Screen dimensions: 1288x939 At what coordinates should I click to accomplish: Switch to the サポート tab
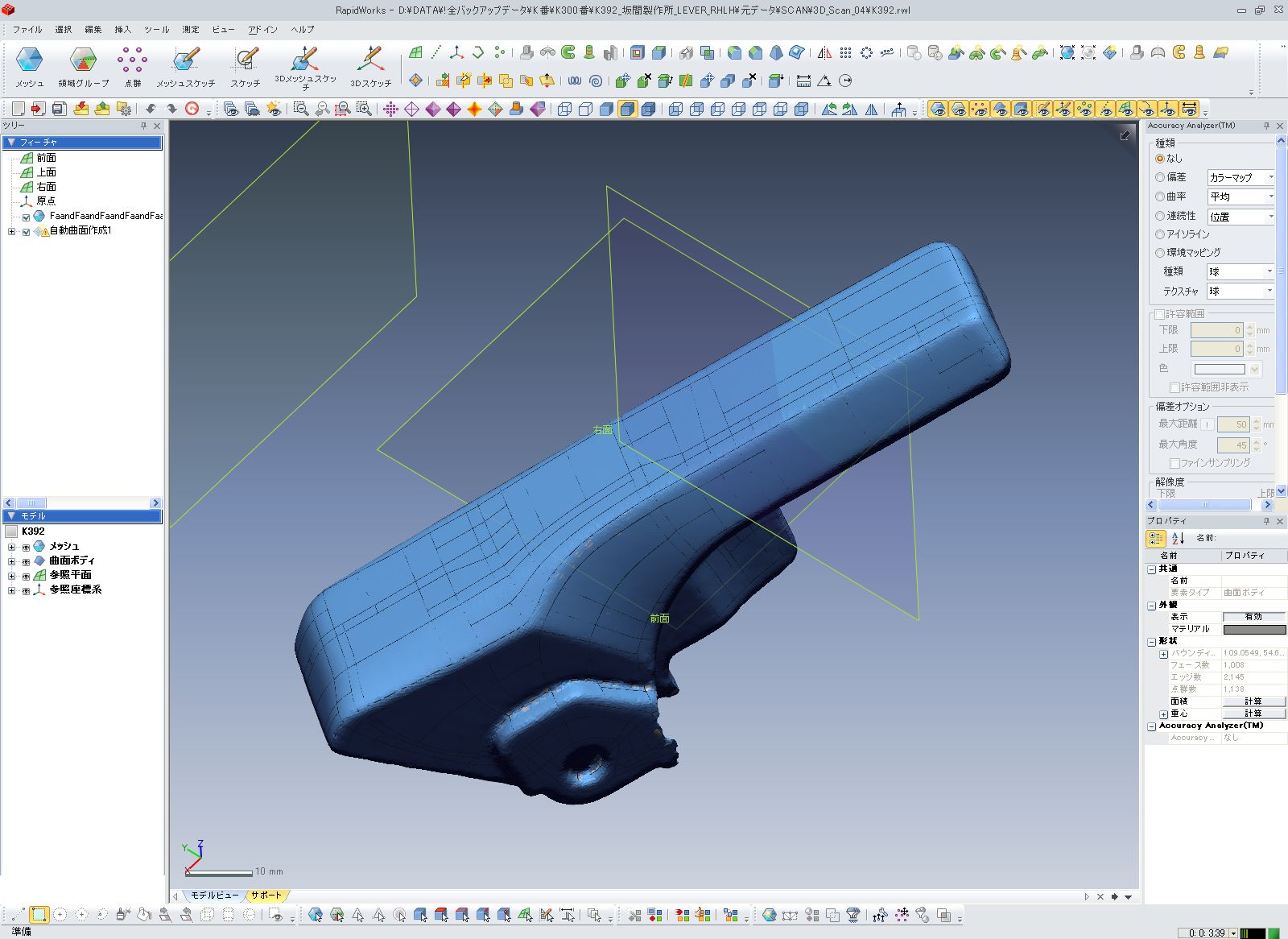pyautogui.click(x=266, y=896)
